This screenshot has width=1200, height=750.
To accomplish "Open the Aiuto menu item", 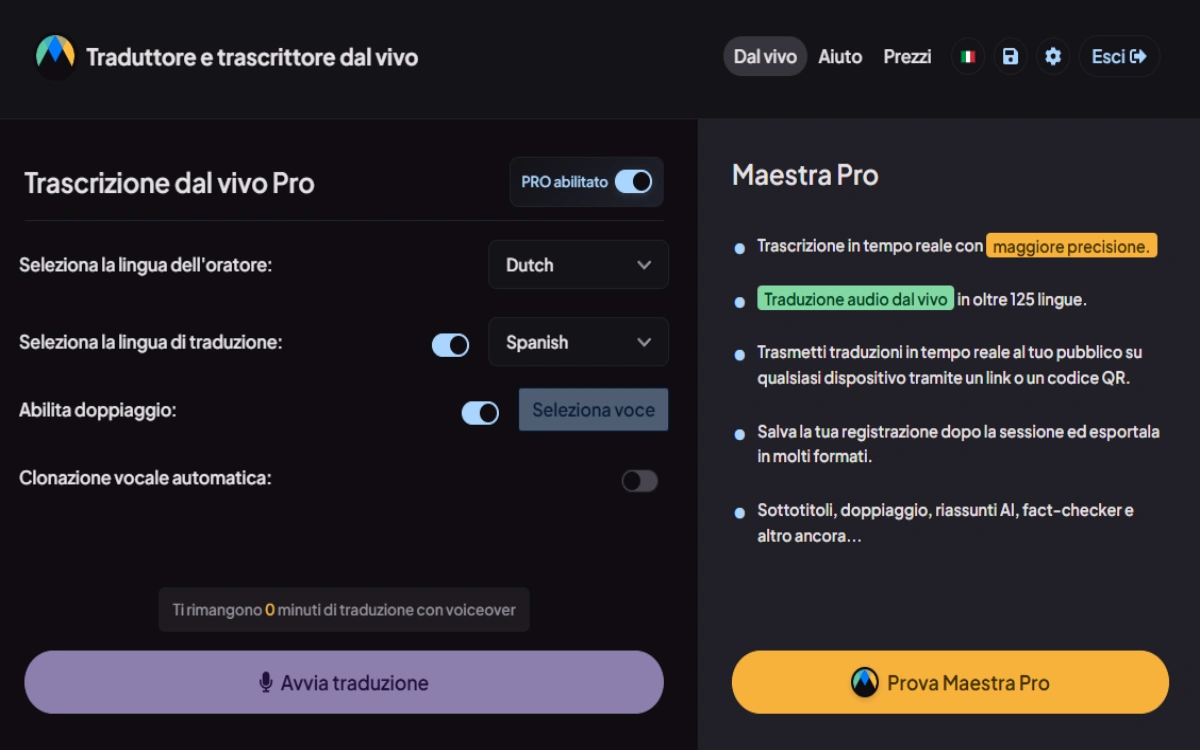I will [840, 57].
